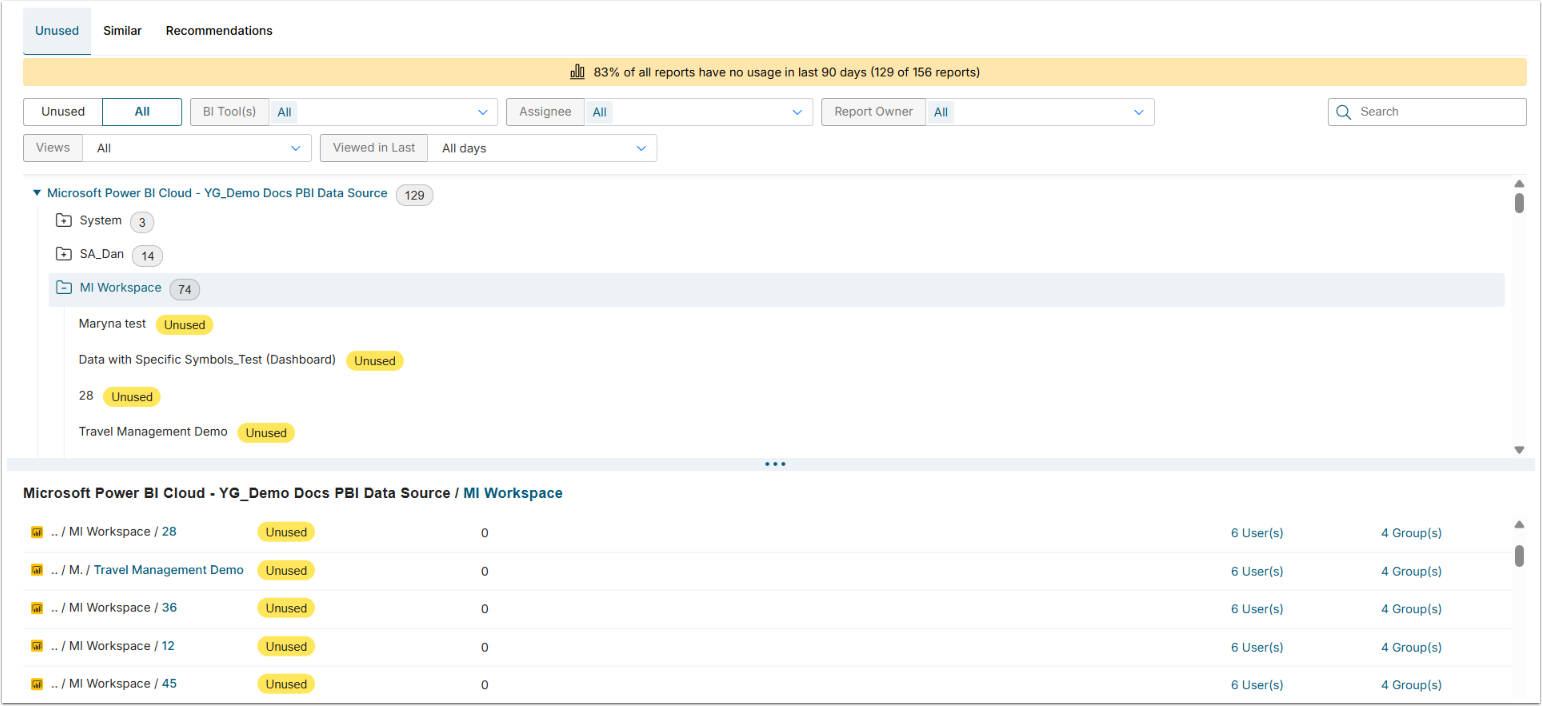Image resolution: width=1542 pixels, height=706 pixels.
Task: Select MI Workspace folder in tree
Action: [120, 288]
